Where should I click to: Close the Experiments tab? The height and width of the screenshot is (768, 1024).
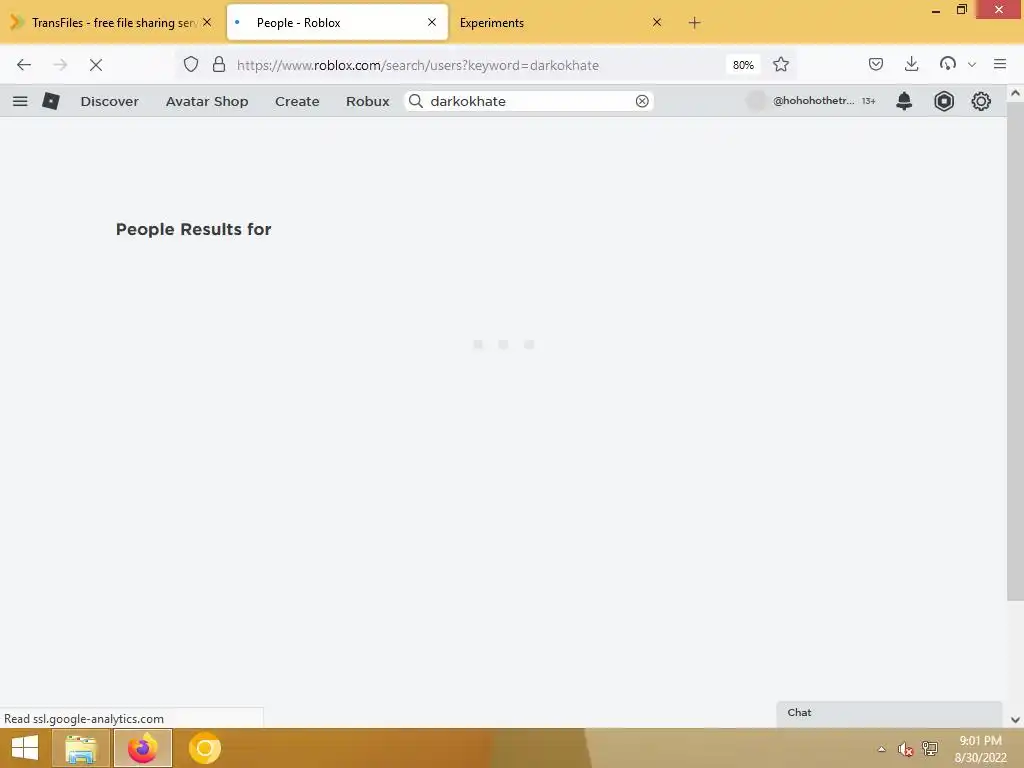tap(657, 22)
